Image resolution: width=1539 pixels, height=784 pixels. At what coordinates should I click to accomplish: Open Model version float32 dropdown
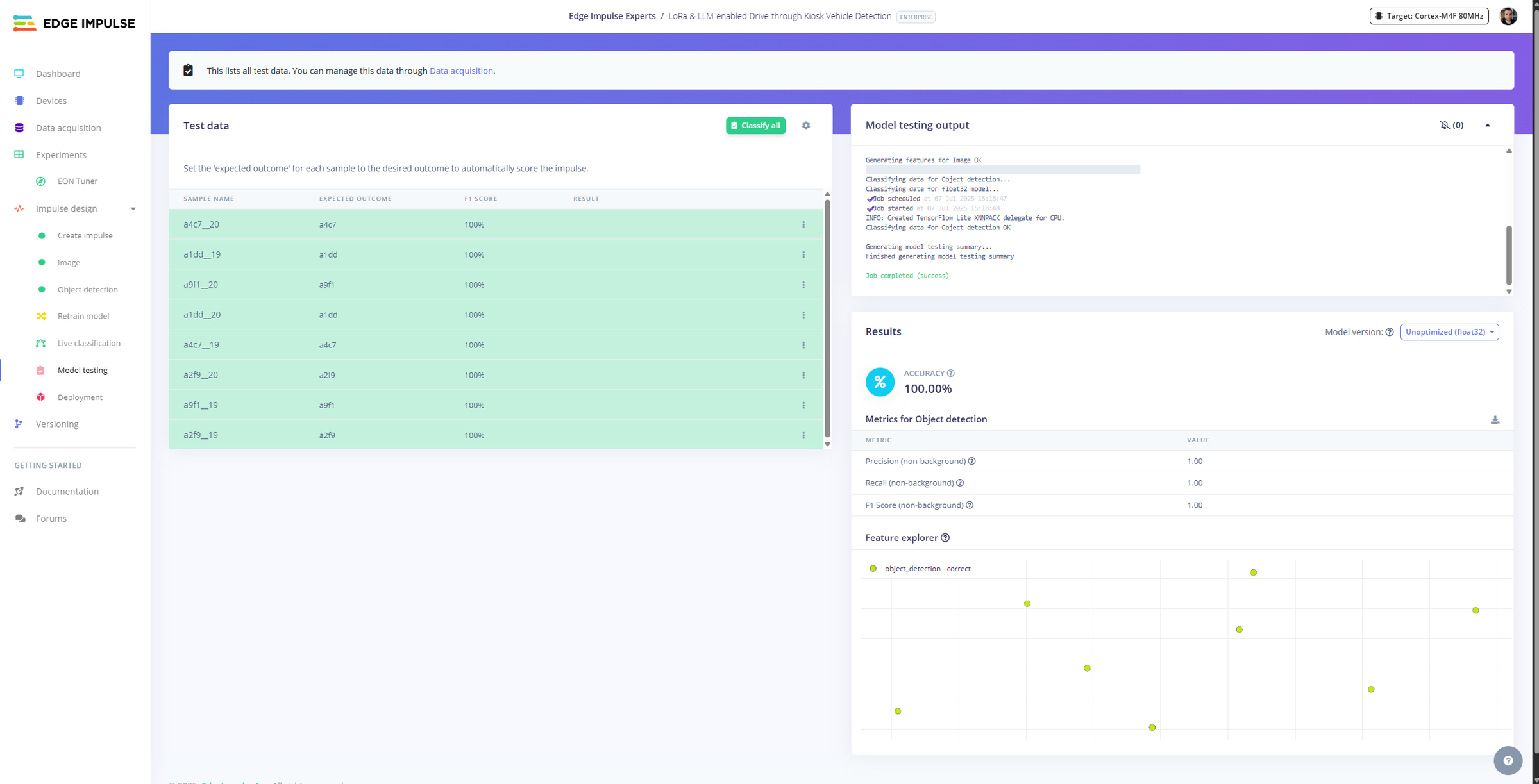[1449, 332]
